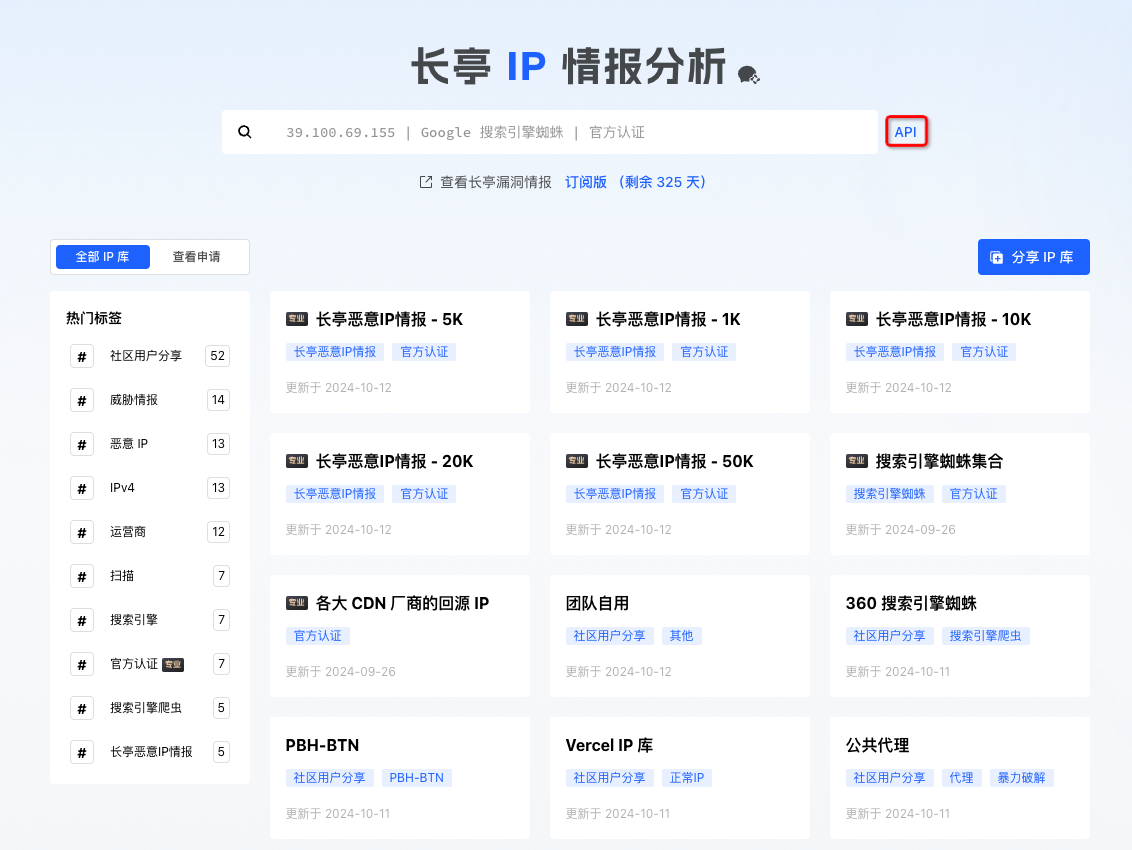Click the PBH-BTN tag chip
This screenshot has width=1132, height=850.
pyautogui.click(x=416, y=778)
